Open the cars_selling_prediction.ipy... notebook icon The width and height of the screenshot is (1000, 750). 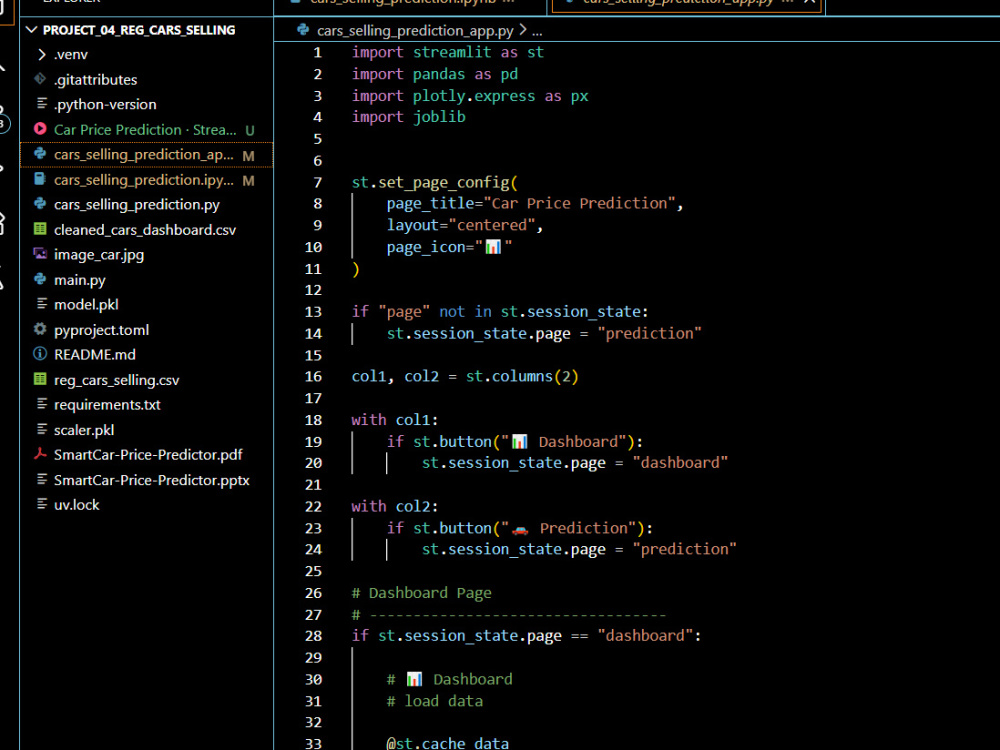[40, 179]
